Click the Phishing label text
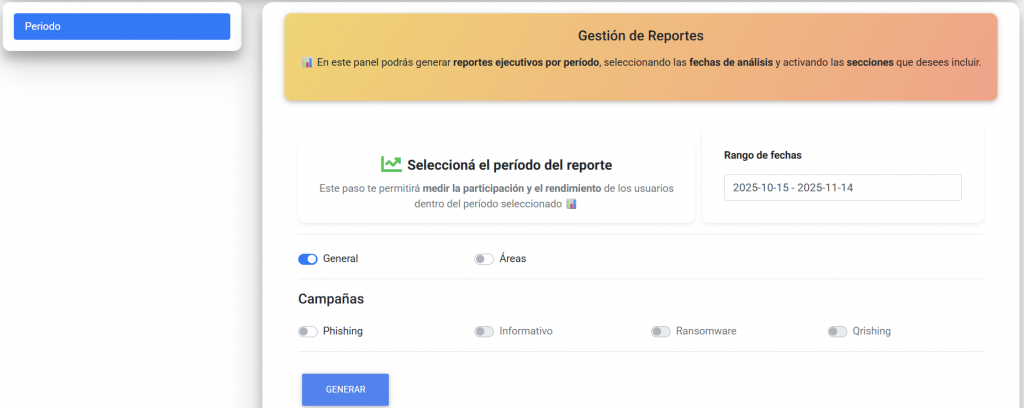Screen dimensions: 1024x408 [x=343, y=331]
